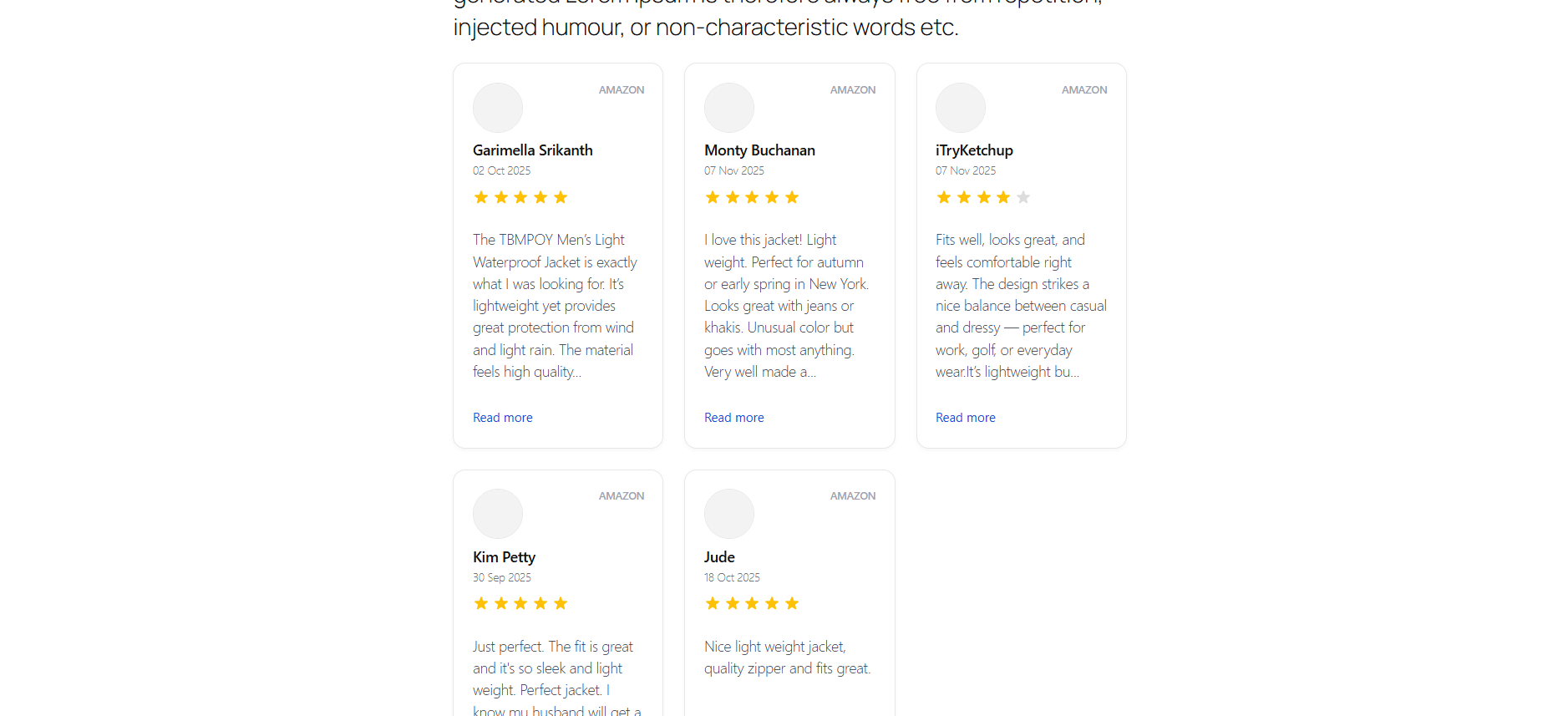
Task: Click the empty fifth star on iTryKetchup's review
Action: (x=1023, y=197)
